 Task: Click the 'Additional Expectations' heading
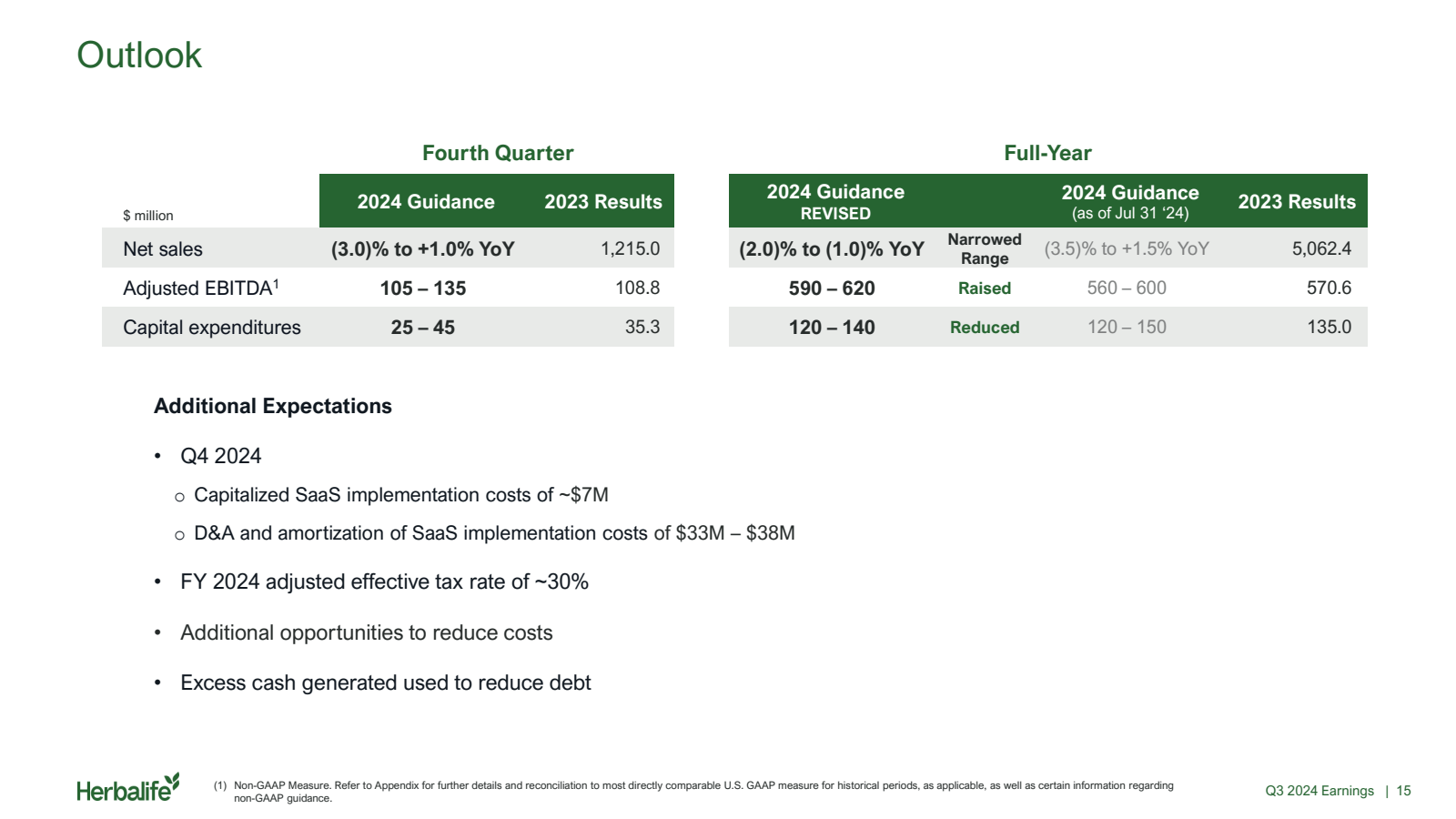point(273,406)
